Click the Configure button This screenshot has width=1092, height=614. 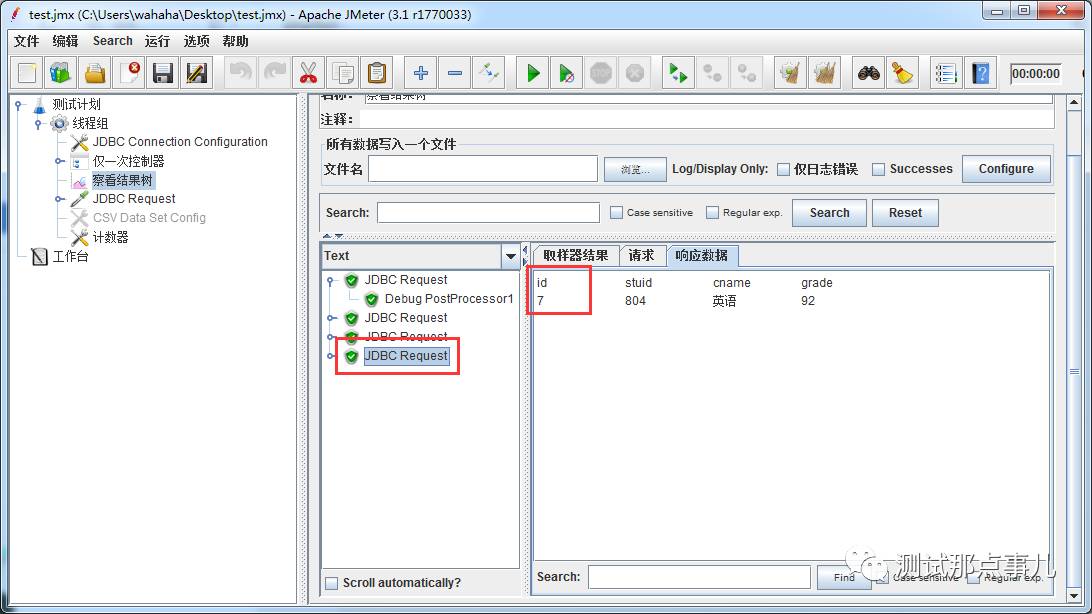[1006, 168]
